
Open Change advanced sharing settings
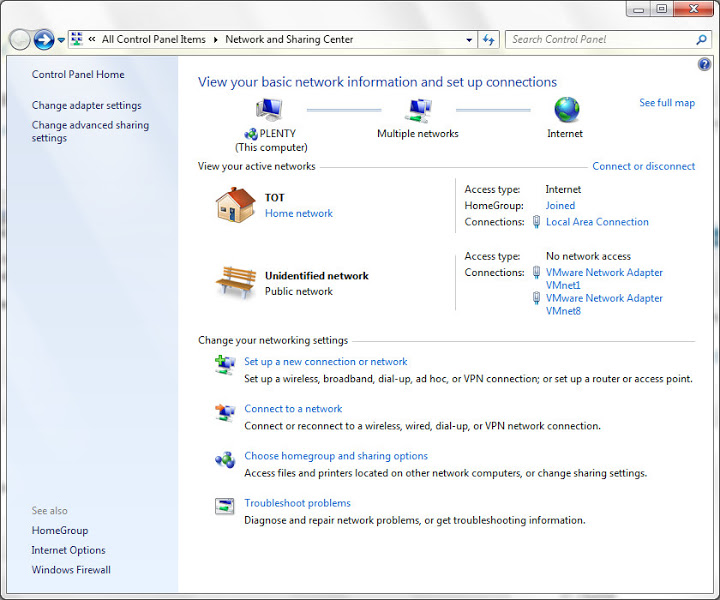tap(90, 131)
